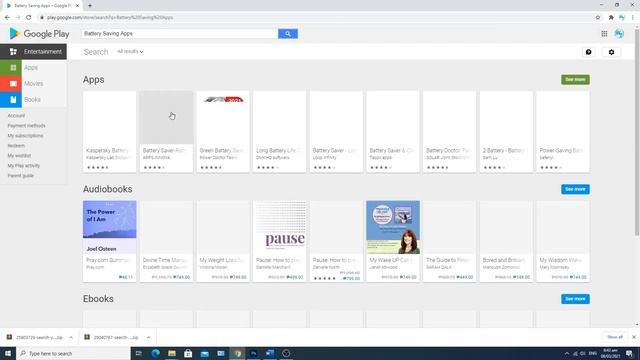Open the Account link in sidebar
Screen dimensions: 640x360
[16, 116]
